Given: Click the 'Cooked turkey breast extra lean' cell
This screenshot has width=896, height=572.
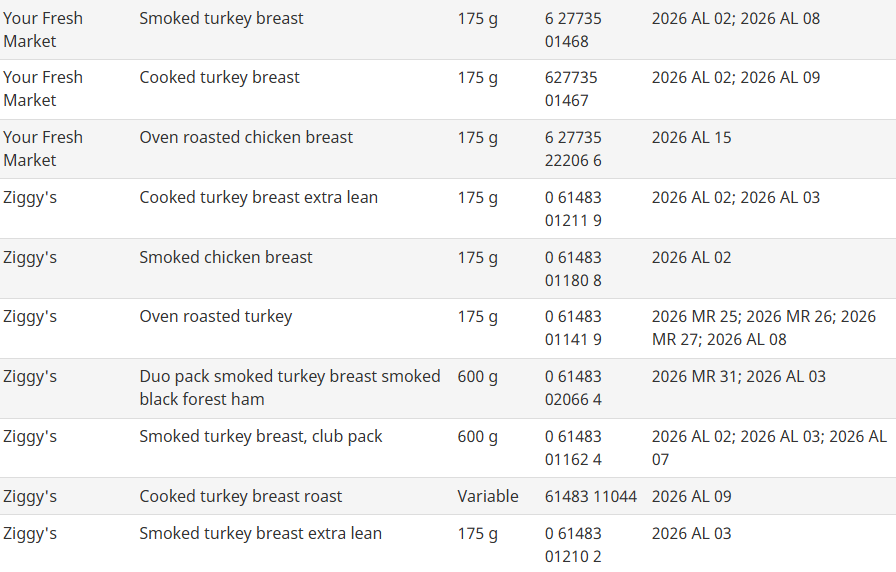Looking at the screenshot, I should (x=259, y=198).
